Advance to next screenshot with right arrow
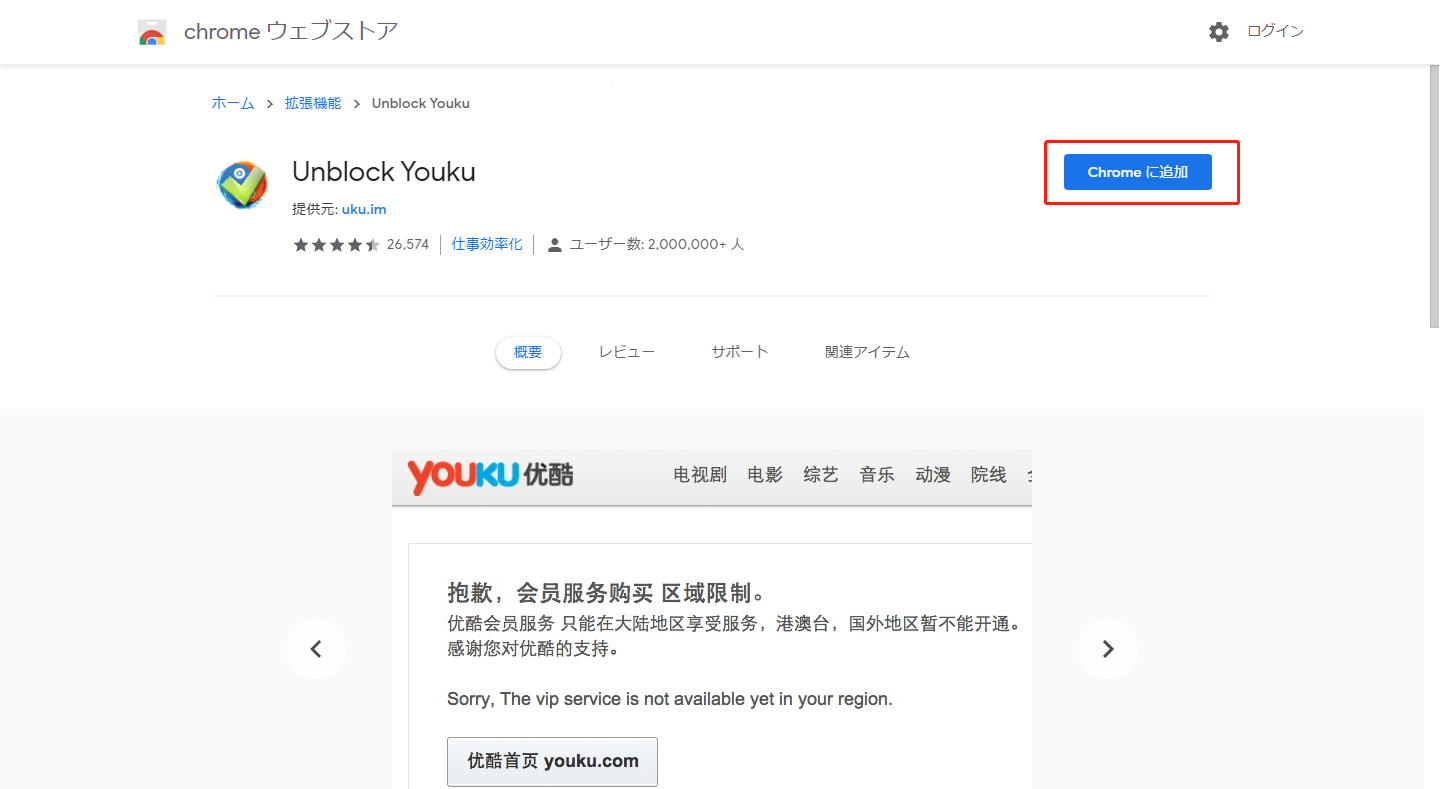Screen dimensions: 1440x789 tap(1107, 649)
